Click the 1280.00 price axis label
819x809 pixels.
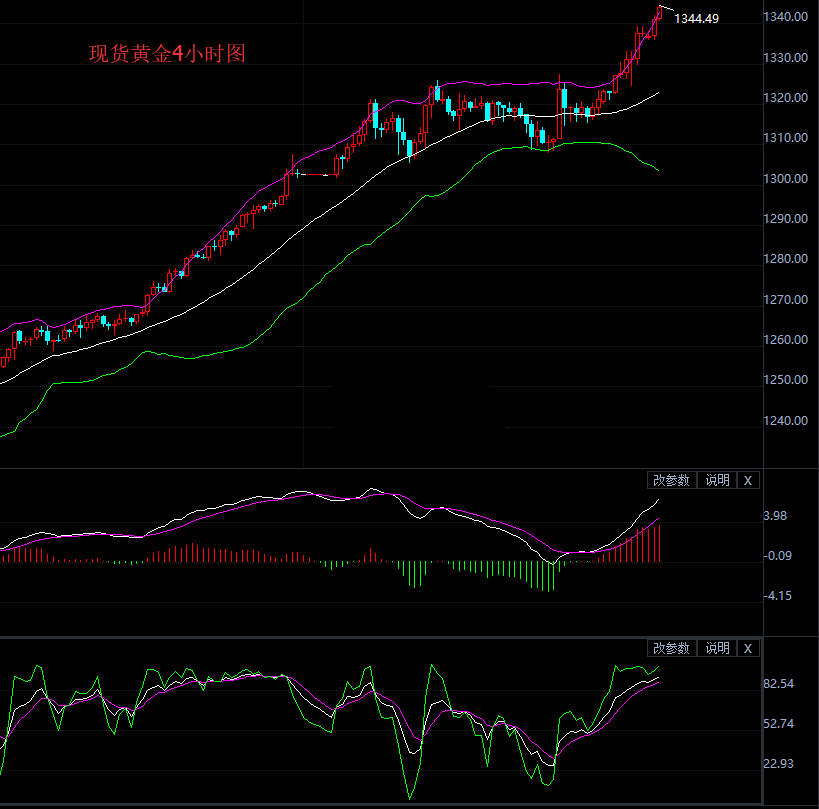pos(786,259)
